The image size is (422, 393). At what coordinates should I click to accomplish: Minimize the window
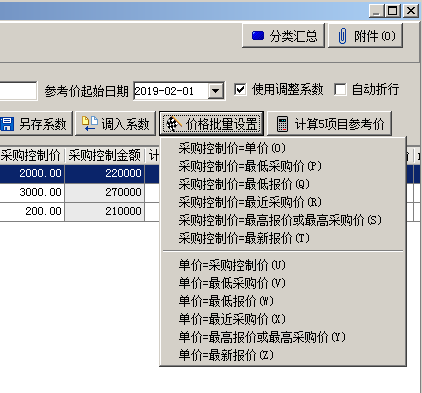pyautogui.click(x=376, y=11)
